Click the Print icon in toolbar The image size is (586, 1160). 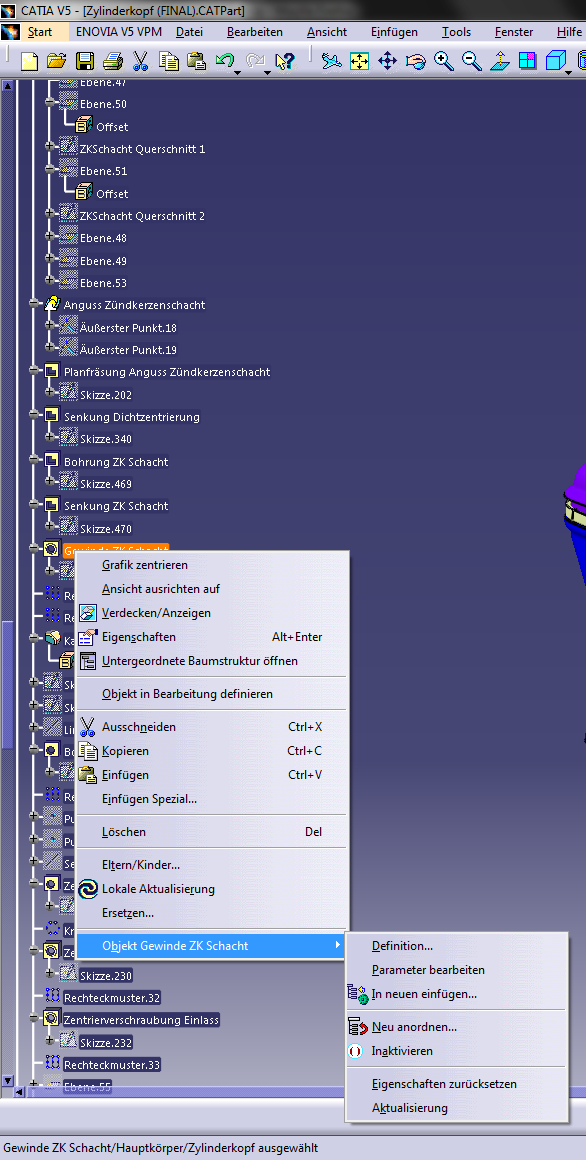(x=112, y=61)
